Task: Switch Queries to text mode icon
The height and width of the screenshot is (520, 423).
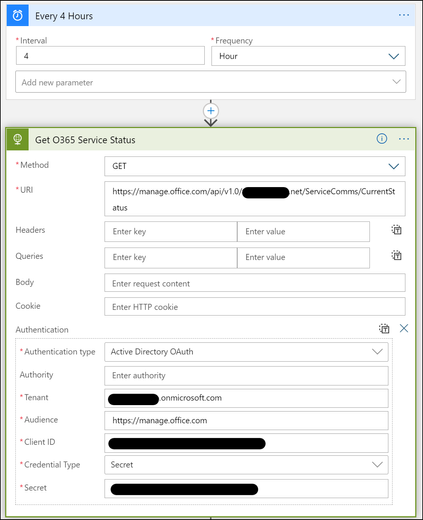Action: pos(396,256)
